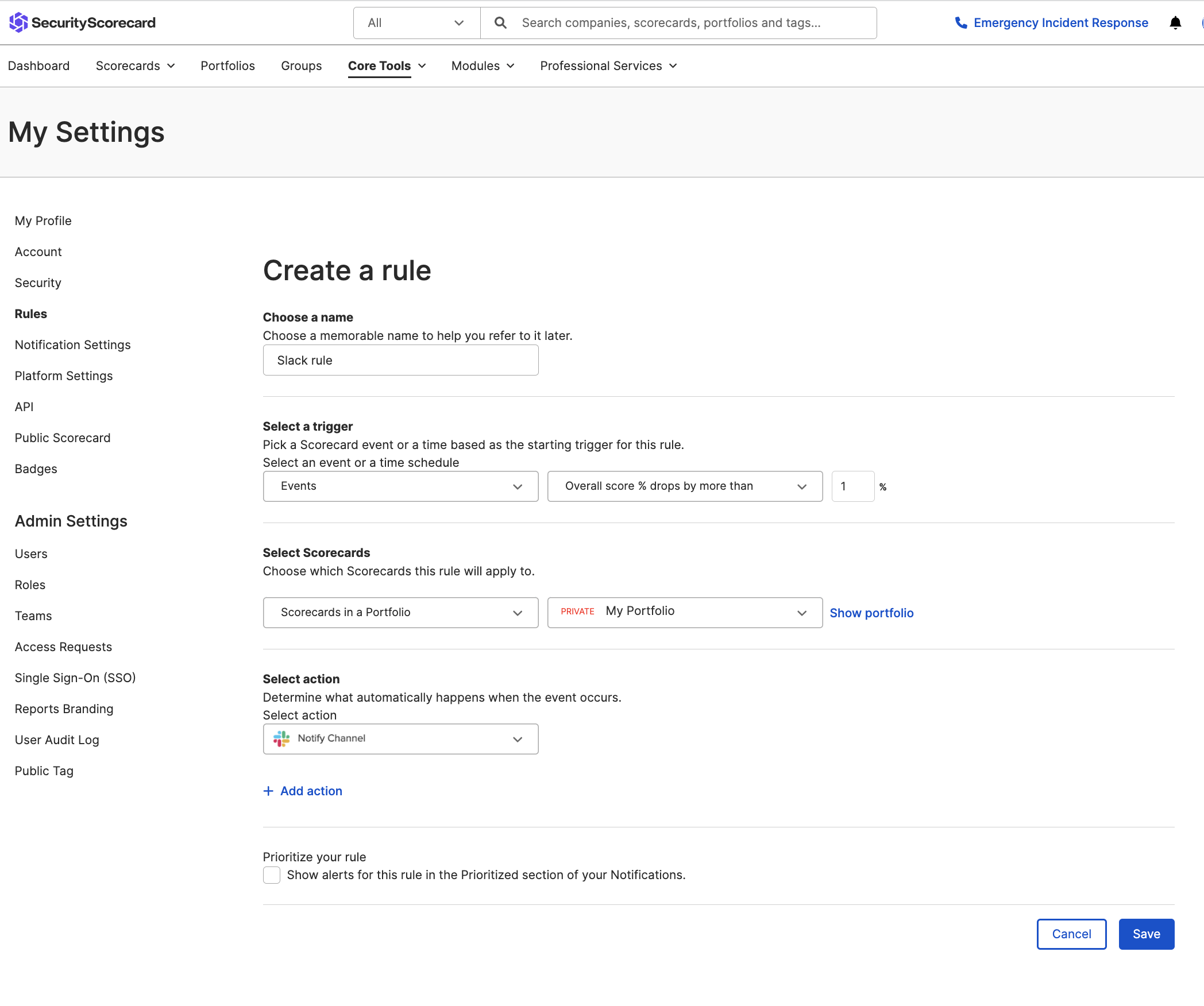1204x1006 pixels.
Task: Click the SecurityScorecard logo icon
Action: pos(18,22)
